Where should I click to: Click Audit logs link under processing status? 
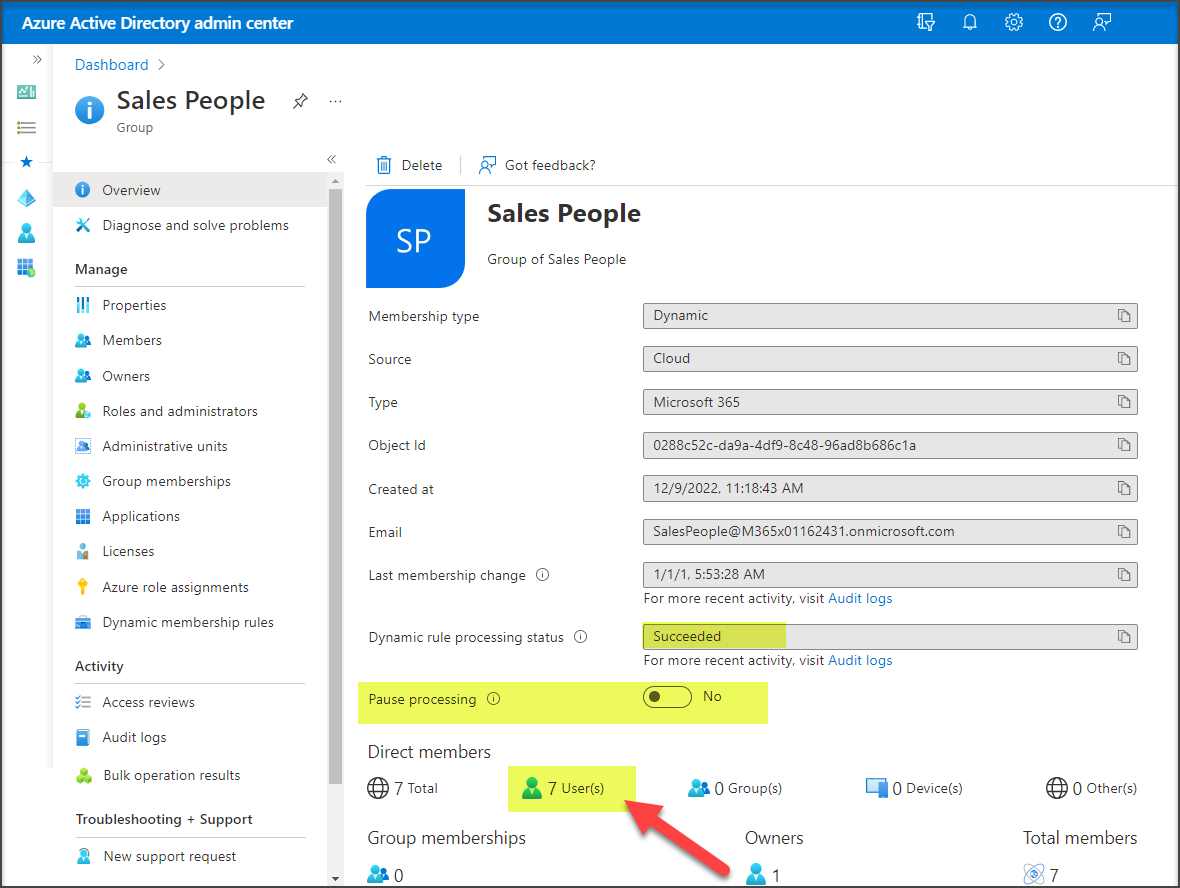(x=860, y=660)
